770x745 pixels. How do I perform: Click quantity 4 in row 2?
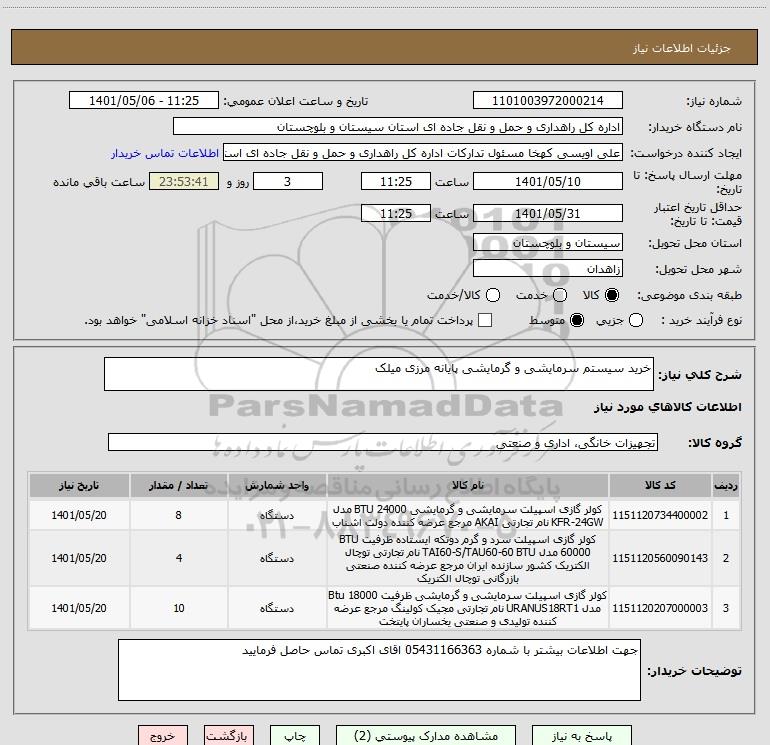(x=178, y=558)
